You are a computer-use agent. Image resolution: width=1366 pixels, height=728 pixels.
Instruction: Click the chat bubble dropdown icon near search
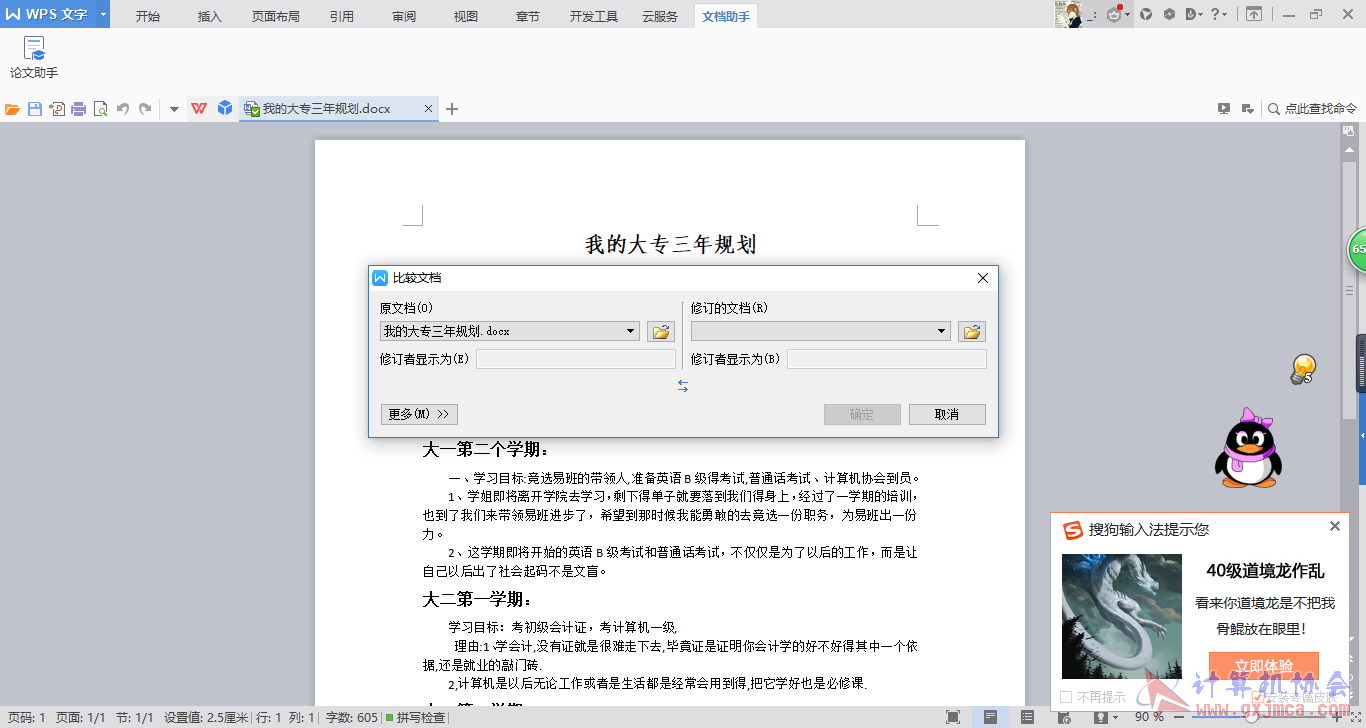point(1248,109)
